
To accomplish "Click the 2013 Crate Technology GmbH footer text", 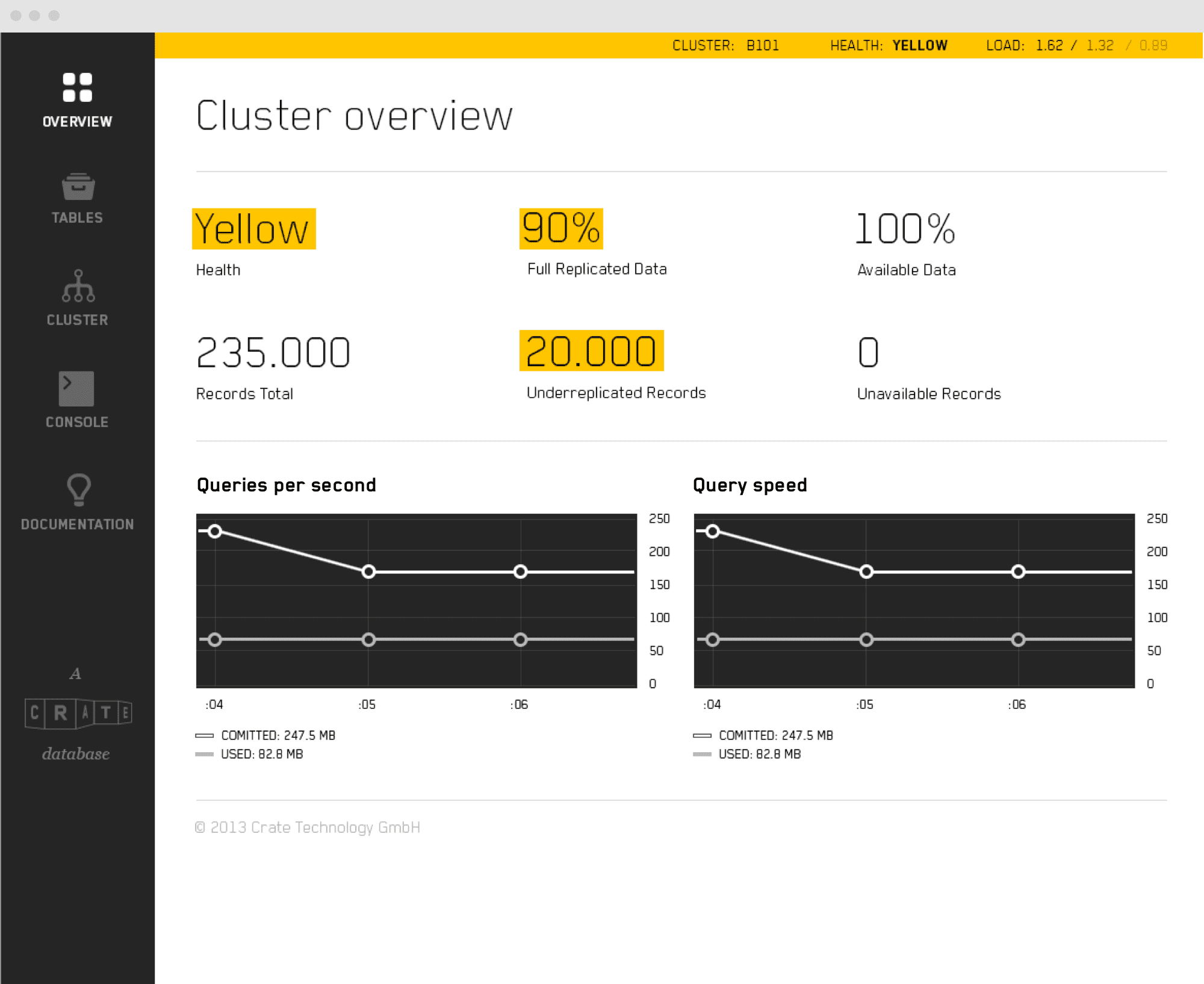I will click(x=308, y=827).
